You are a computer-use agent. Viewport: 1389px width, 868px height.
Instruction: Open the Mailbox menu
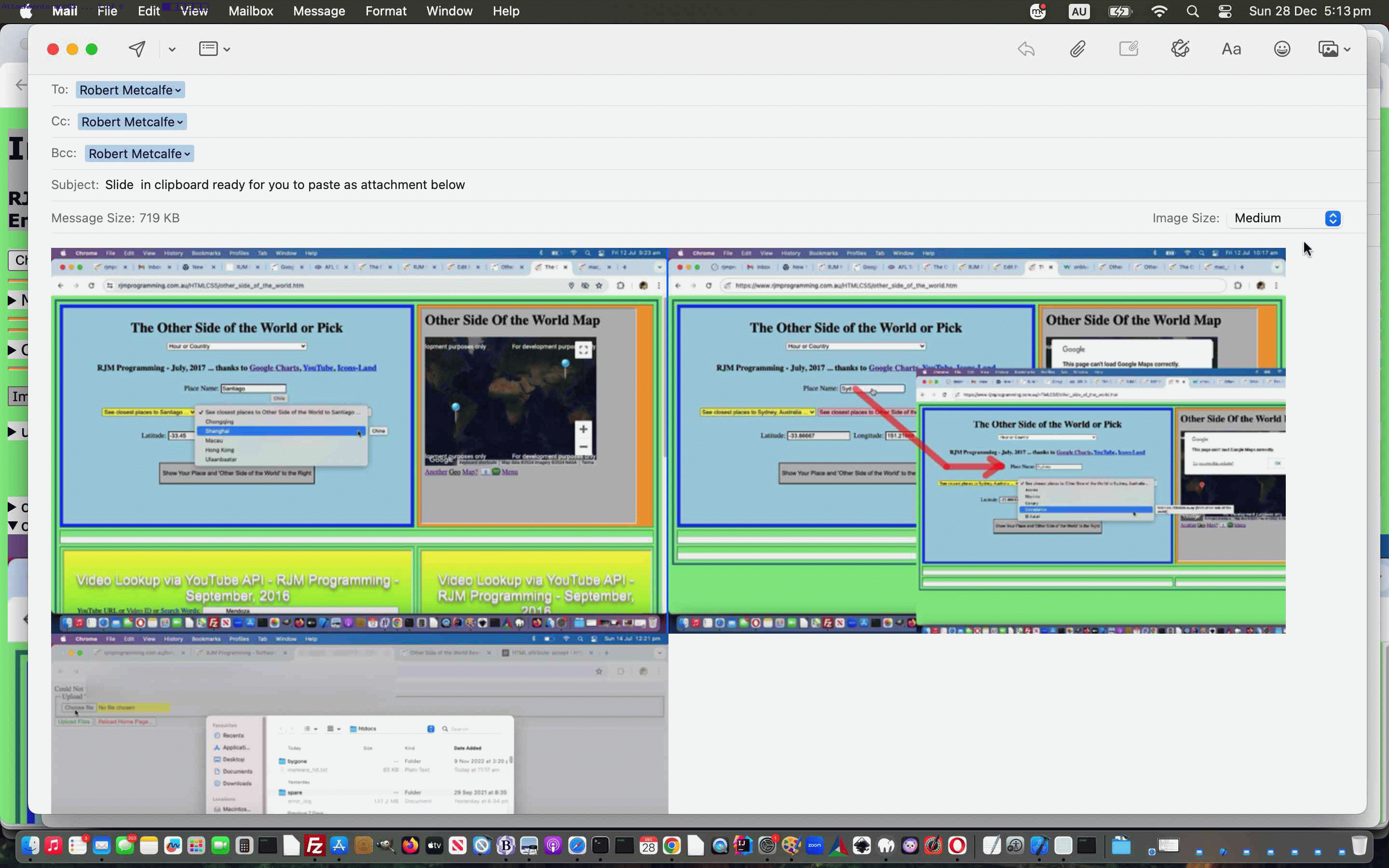[250, 11]
